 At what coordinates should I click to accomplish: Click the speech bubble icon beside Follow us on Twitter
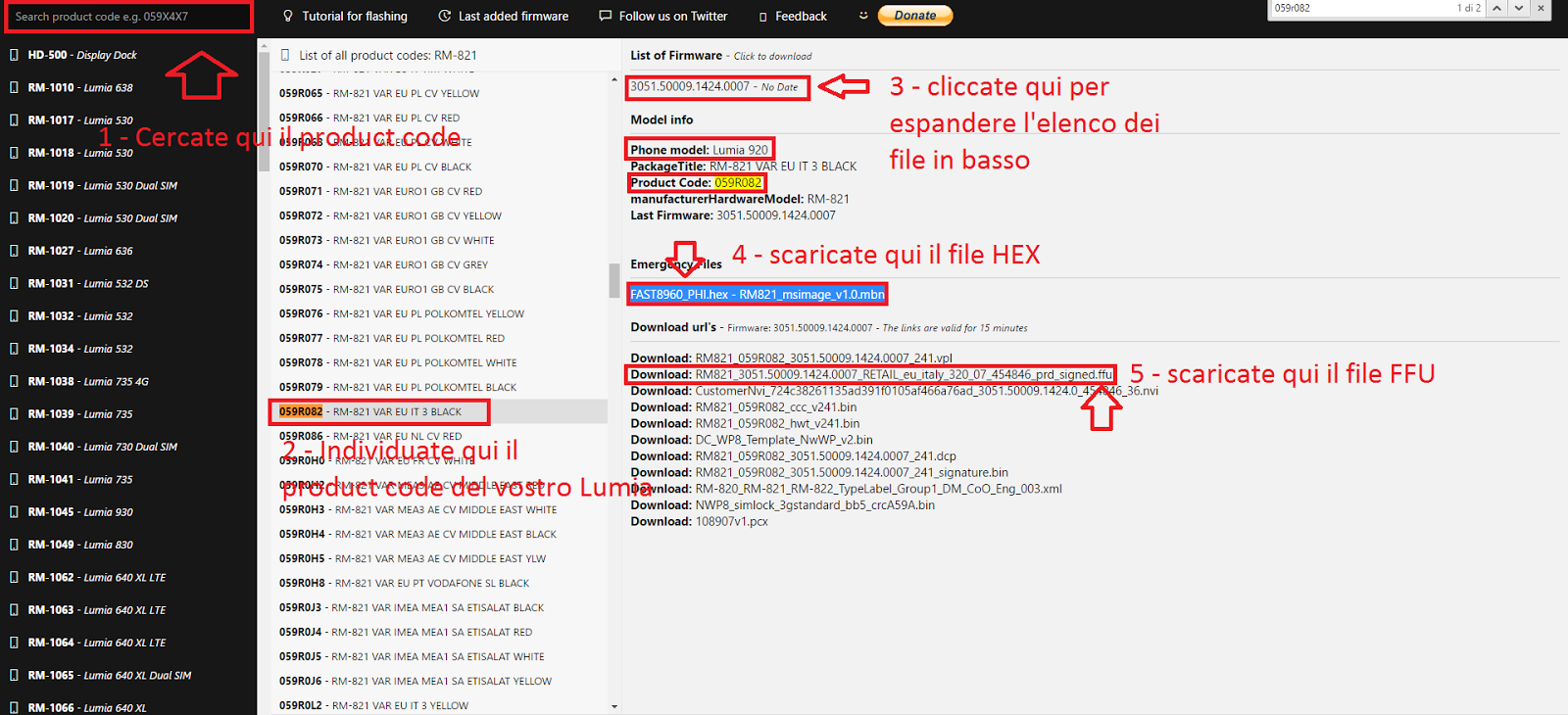pos(606,16)
